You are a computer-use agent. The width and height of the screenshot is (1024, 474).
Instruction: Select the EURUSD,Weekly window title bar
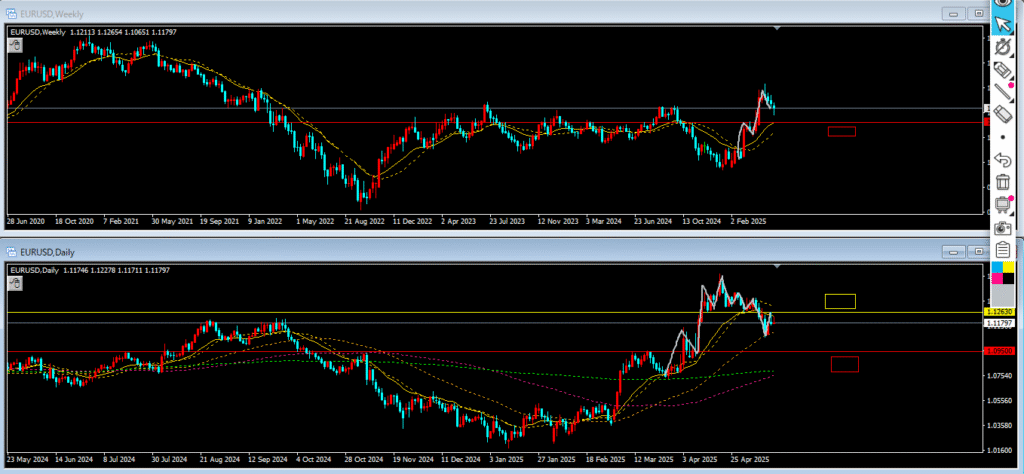click(x=400, y=14)
